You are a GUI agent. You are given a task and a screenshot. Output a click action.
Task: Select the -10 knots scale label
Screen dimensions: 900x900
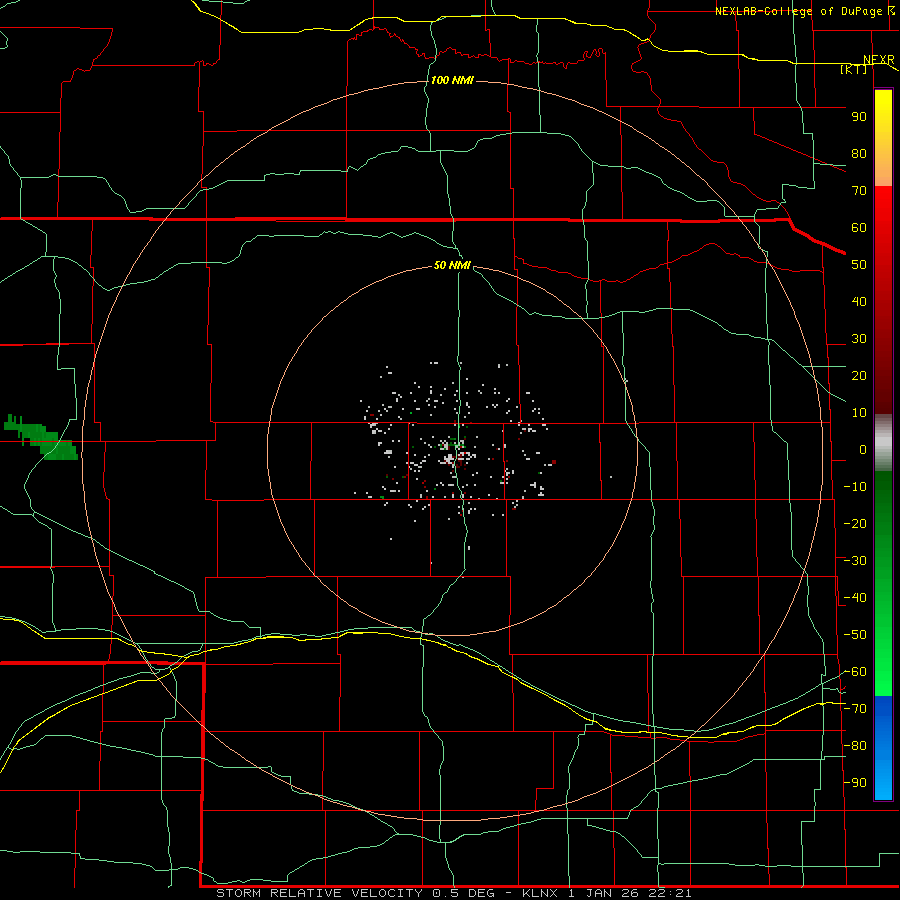(855, 487)
